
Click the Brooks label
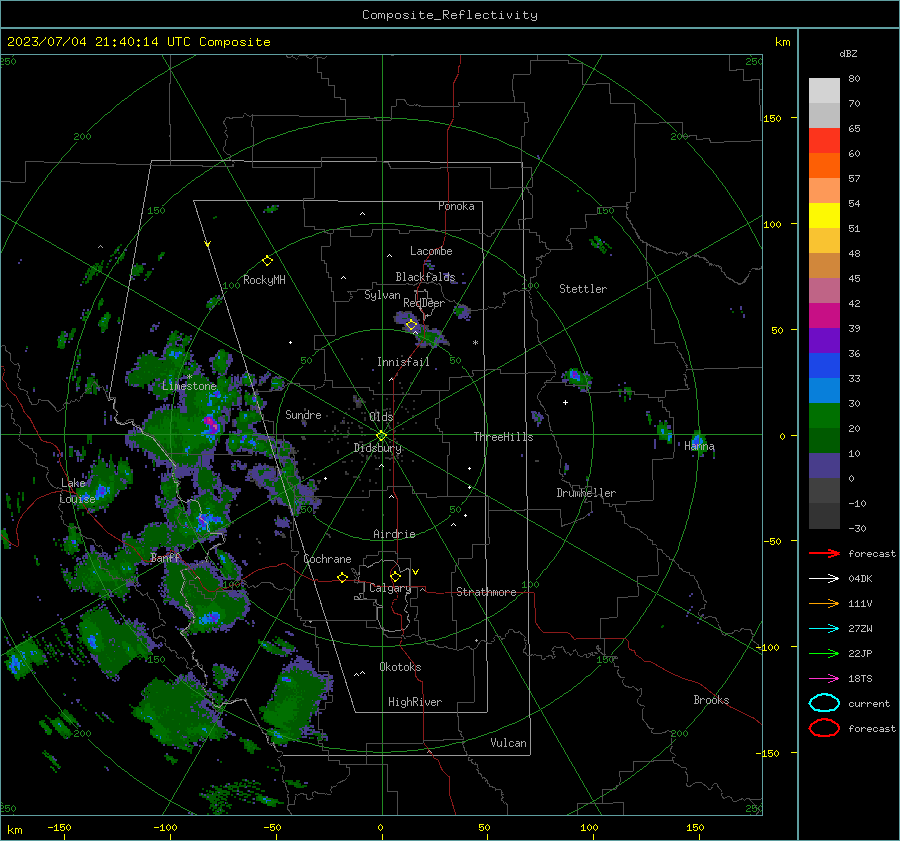pyautogui.click(x=711, y=700)
